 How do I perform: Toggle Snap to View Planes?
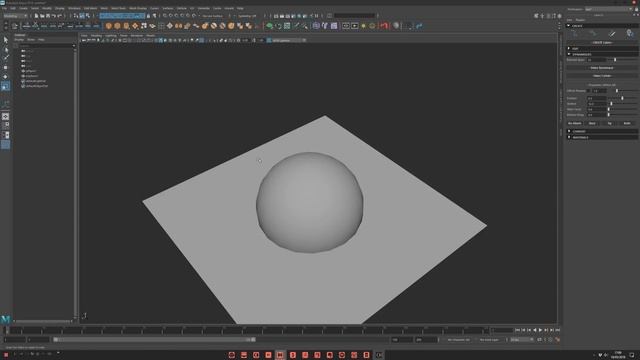[188, 16]
